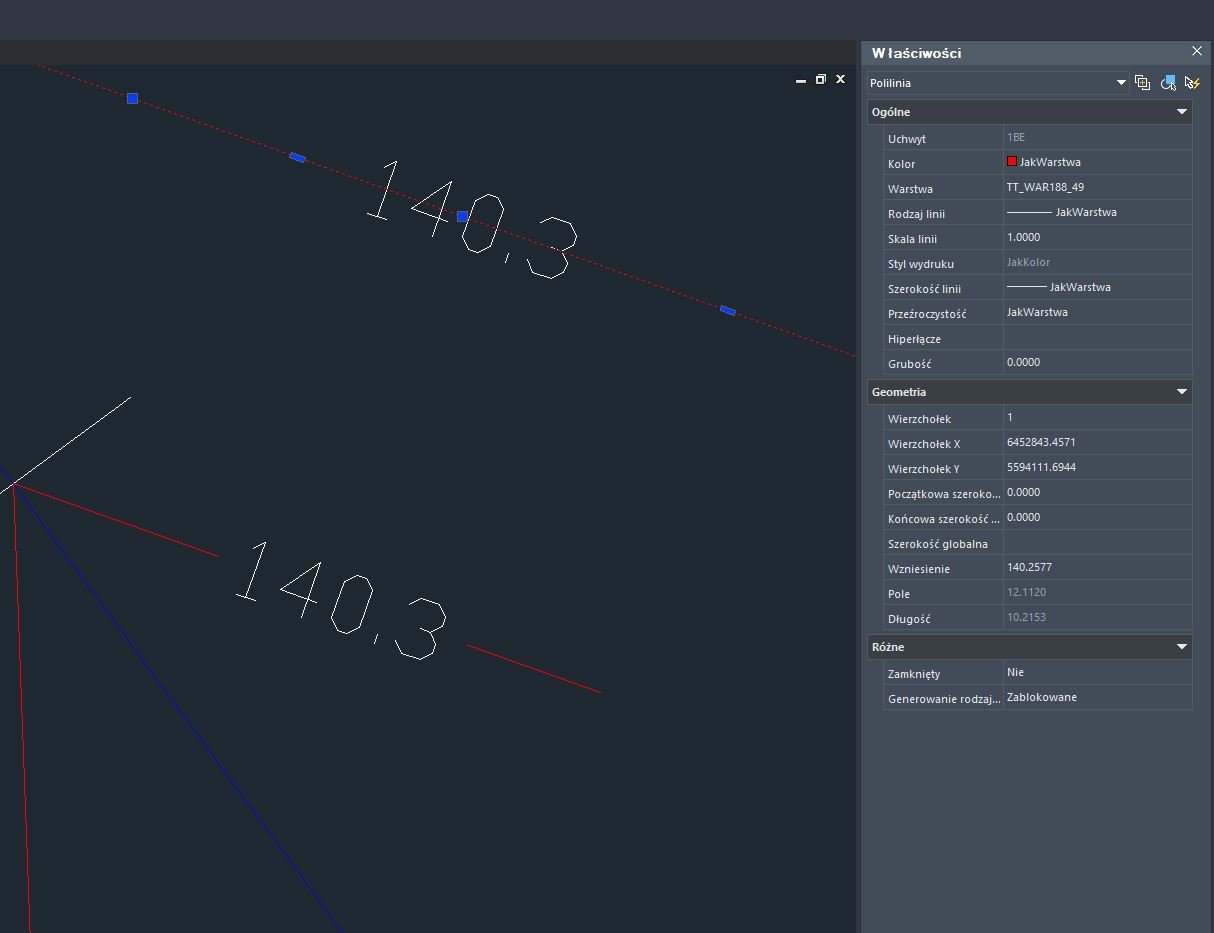Restore the drawing viewport window

pyautogui.click(x=821, y=79)
